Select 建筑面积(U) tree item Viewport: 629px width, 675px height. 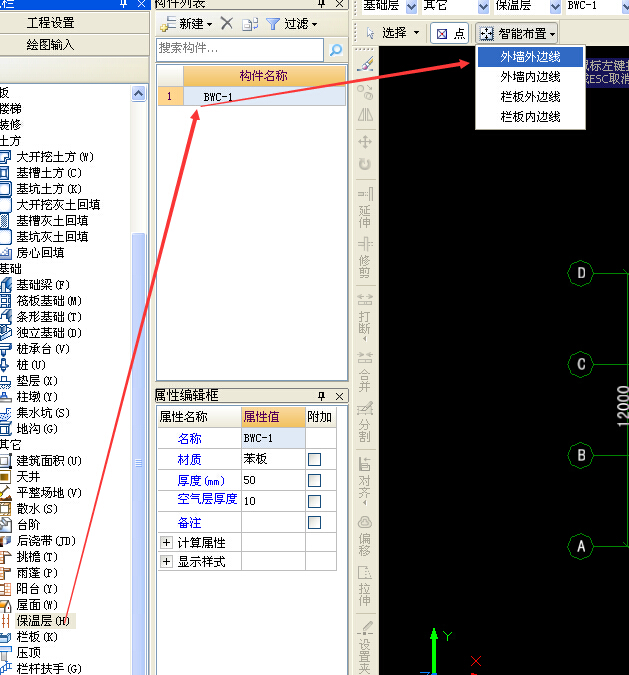(49, 461)
